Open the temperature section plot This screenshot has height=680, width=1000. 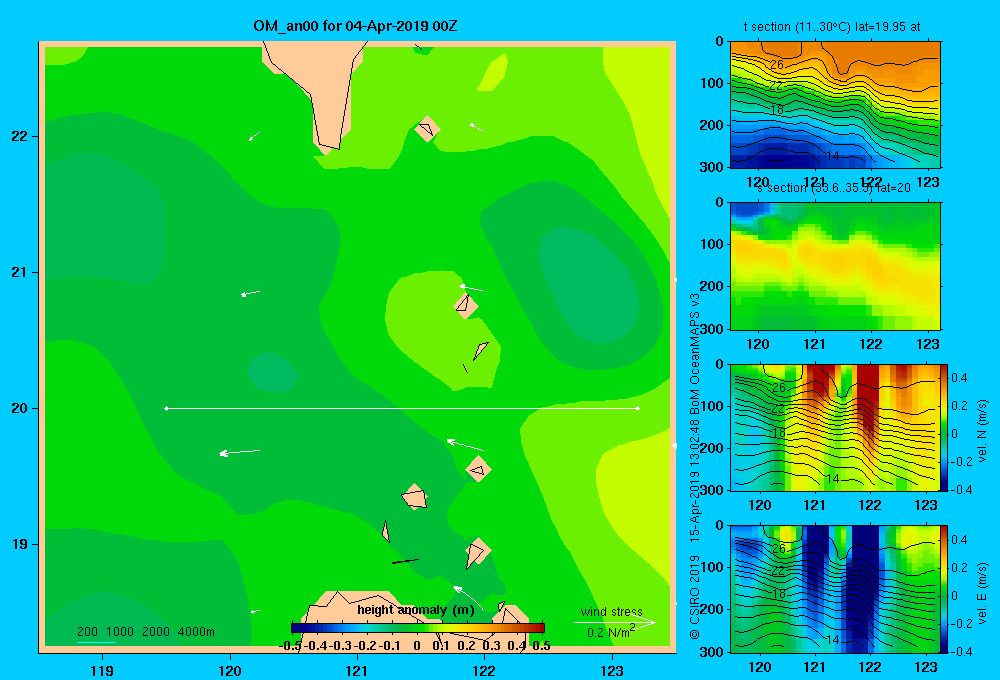(x=835, y=104)
